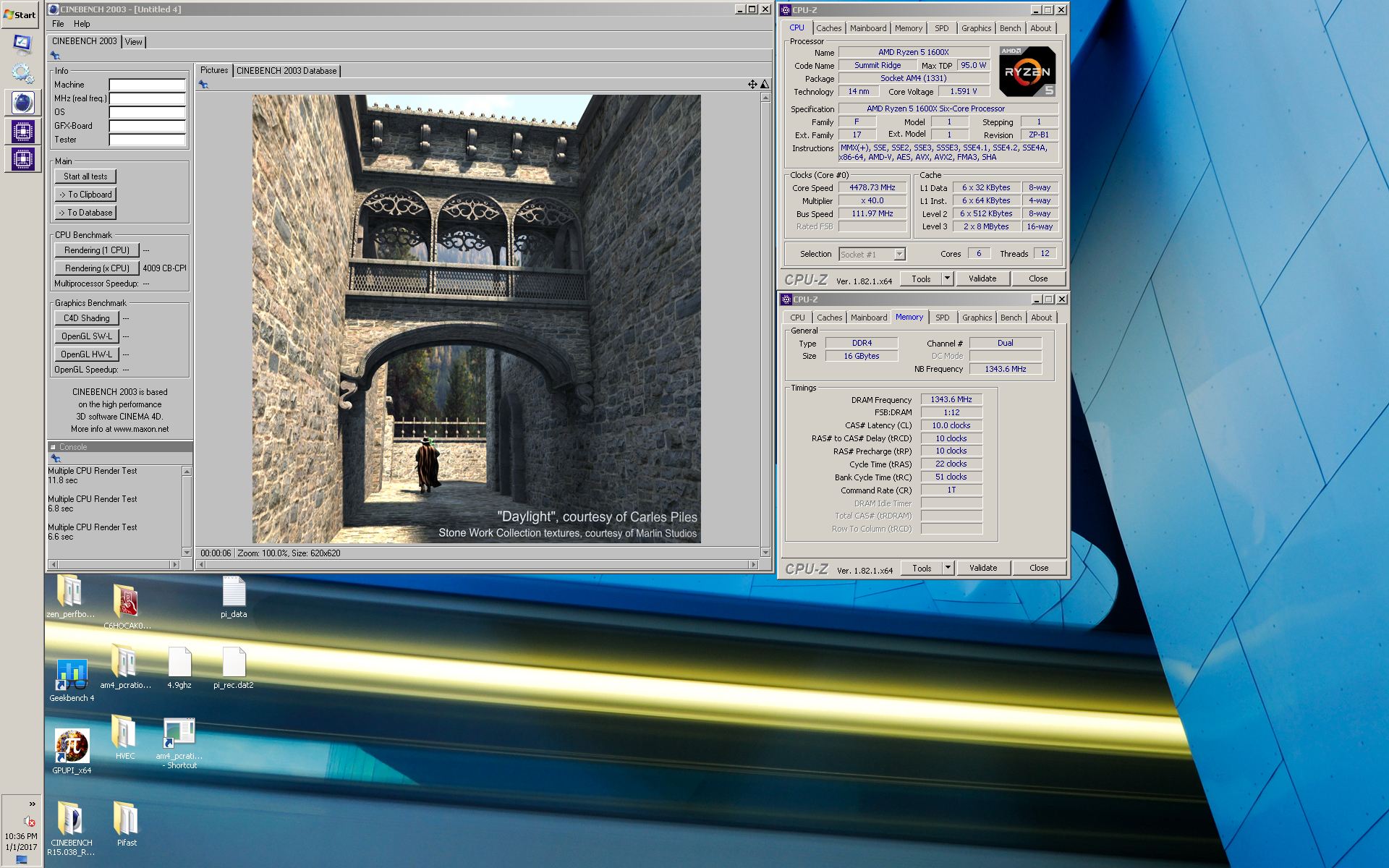Open the Help menu in CINEBENCH
The image size is (1389, 868).
click(82, 24)
